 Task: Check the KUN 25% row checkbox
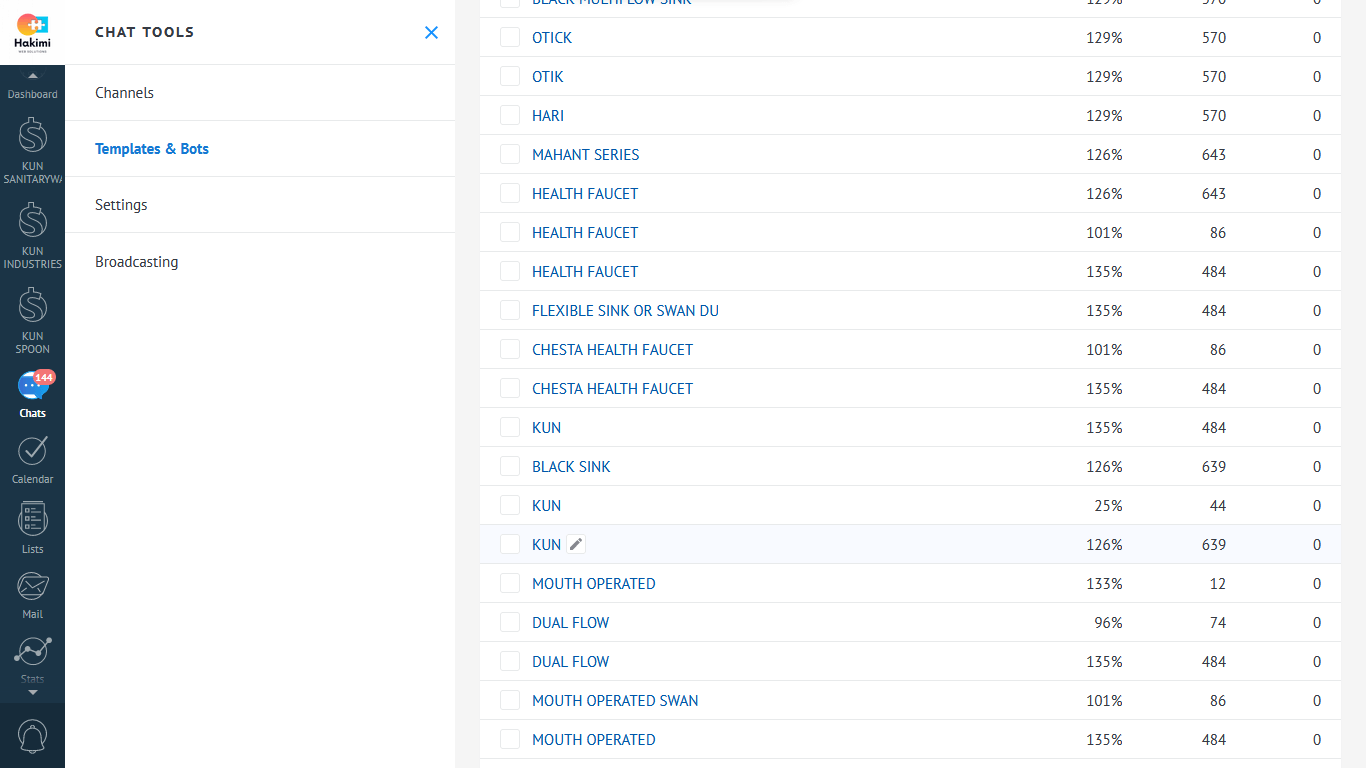pyautogui.click(x=510, y=505)
